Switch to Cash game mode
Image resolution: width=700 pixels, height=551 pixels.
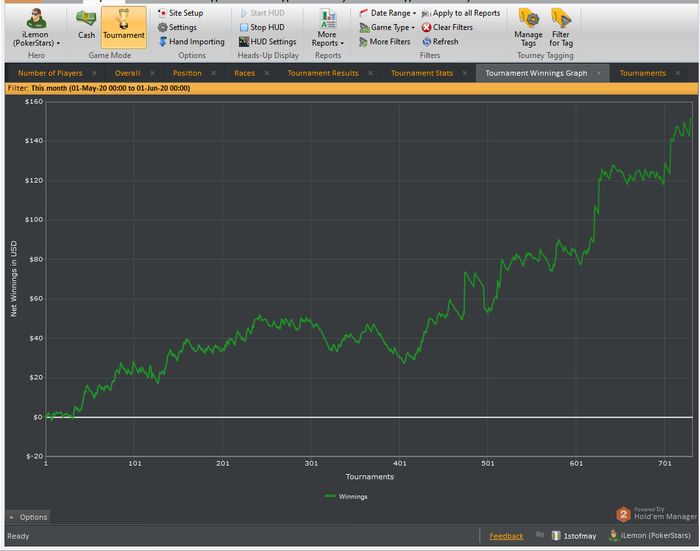87,26
